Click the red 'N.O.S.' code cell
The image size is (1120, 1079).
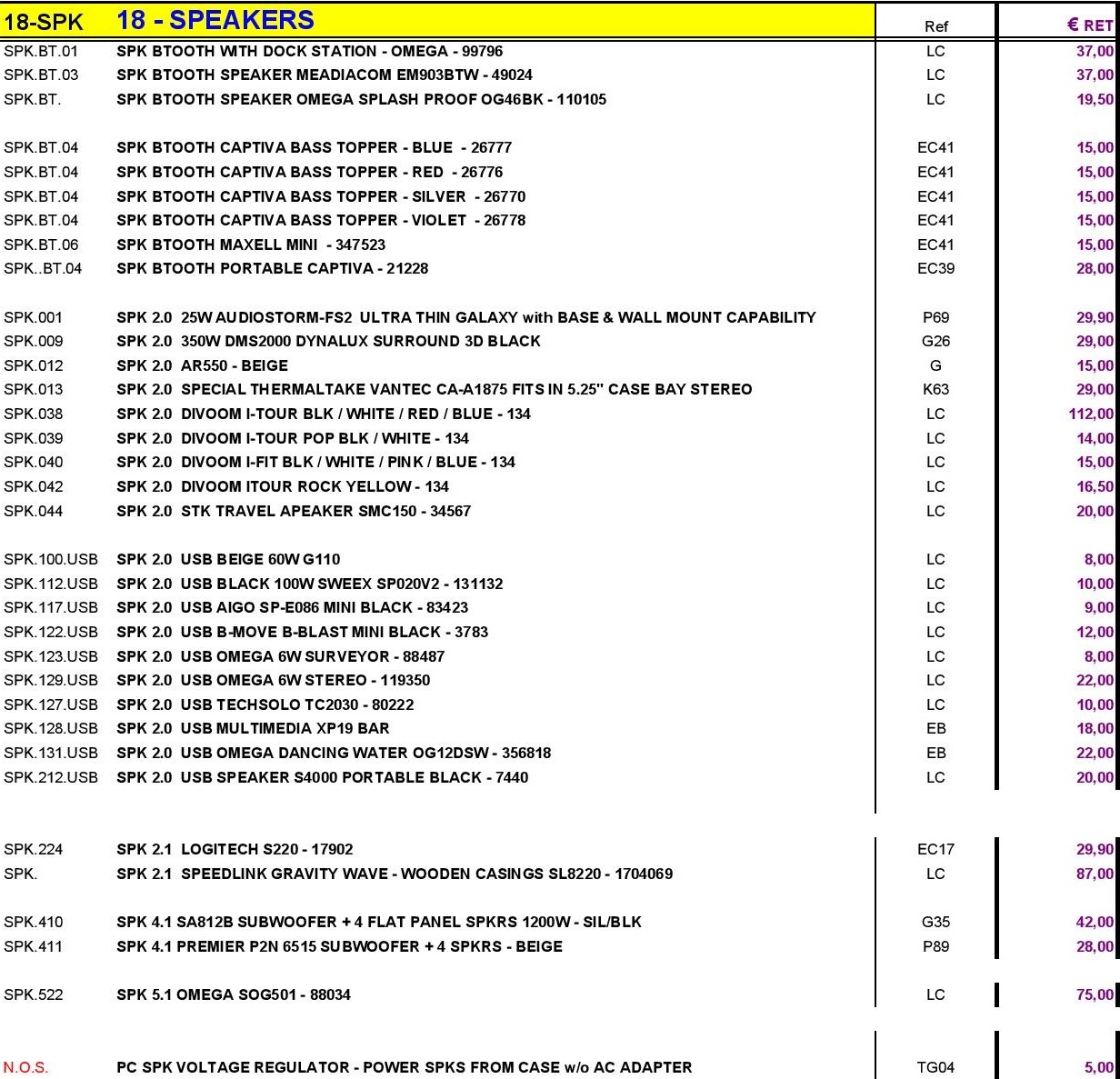[26, 1067]
